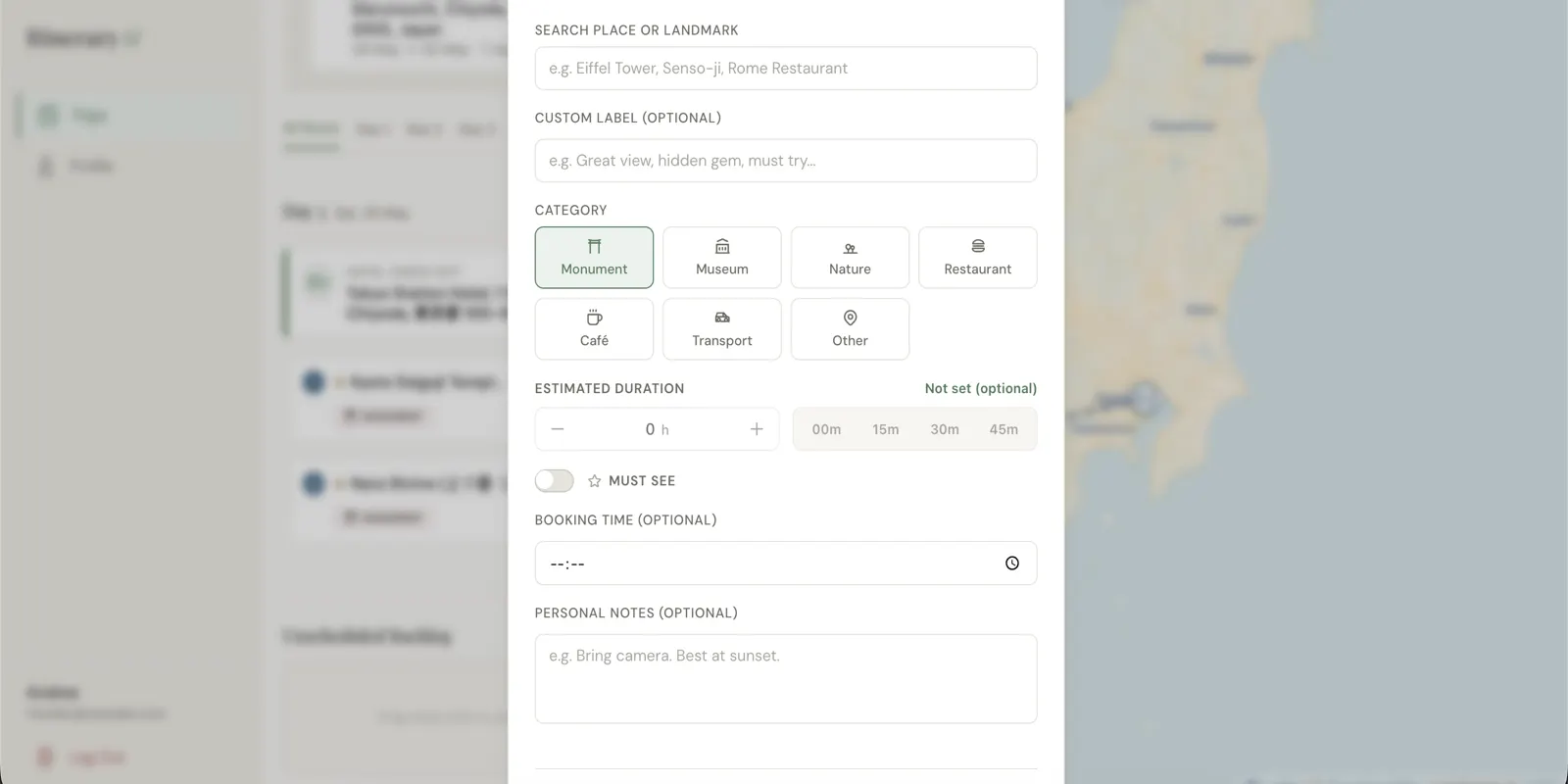The image size is (1568, 784).
Task: Click the search place or landmark field
Action: pos(786,69)
